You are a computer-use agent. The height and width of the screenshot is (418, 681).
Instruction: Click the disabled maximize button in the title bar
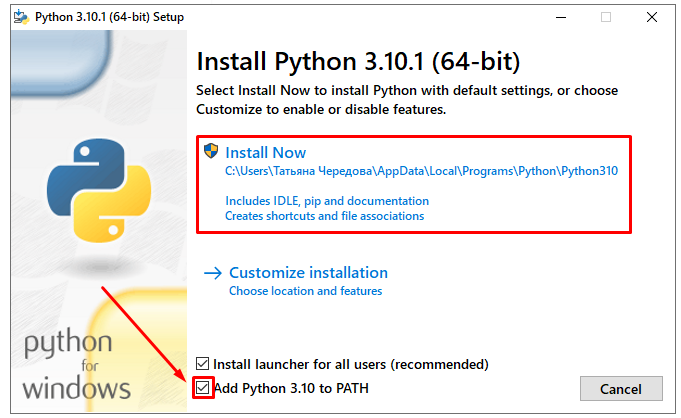pos(606,17)
